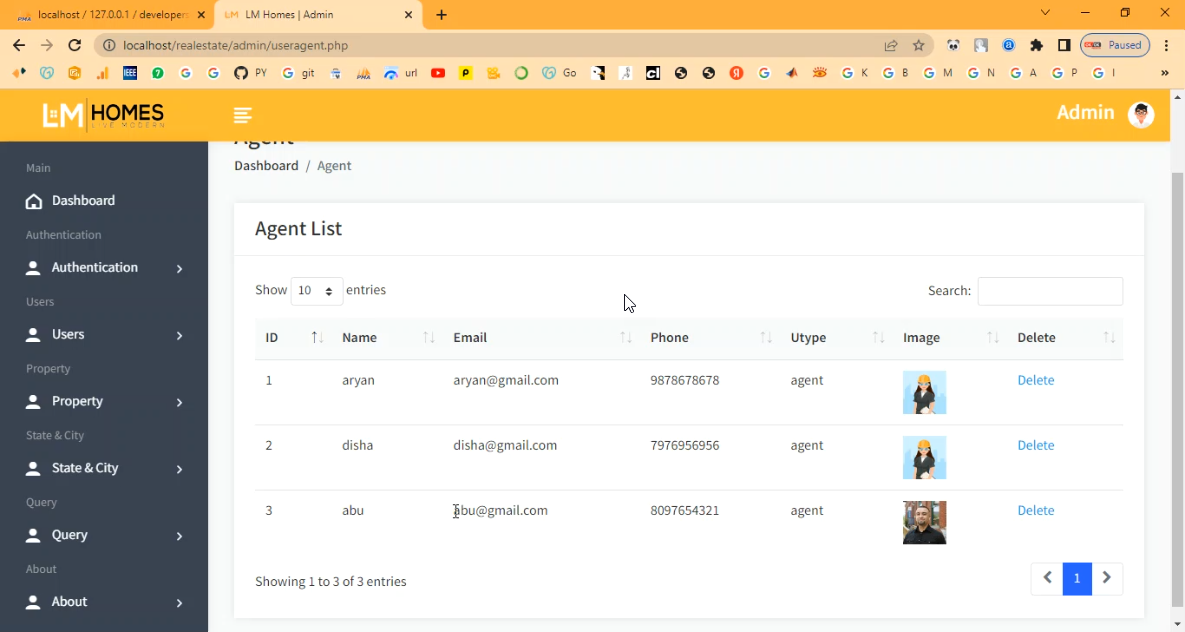
Task: Click the browser reload page icon
Action: click(74, 45)
